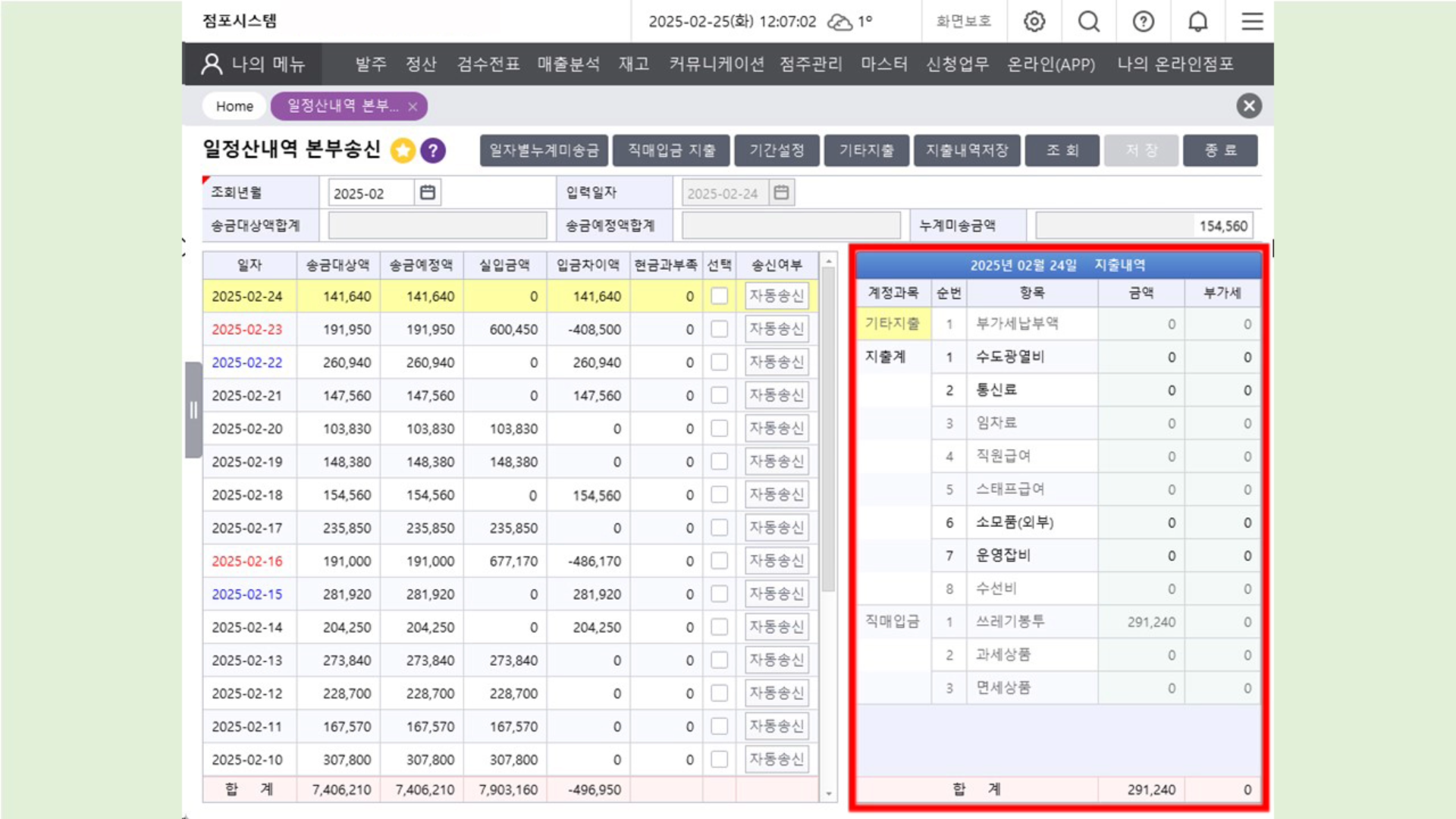This screenshot has height=819, width=1456.
Task: Open notifications bell icon
Action: (1197, 21)
